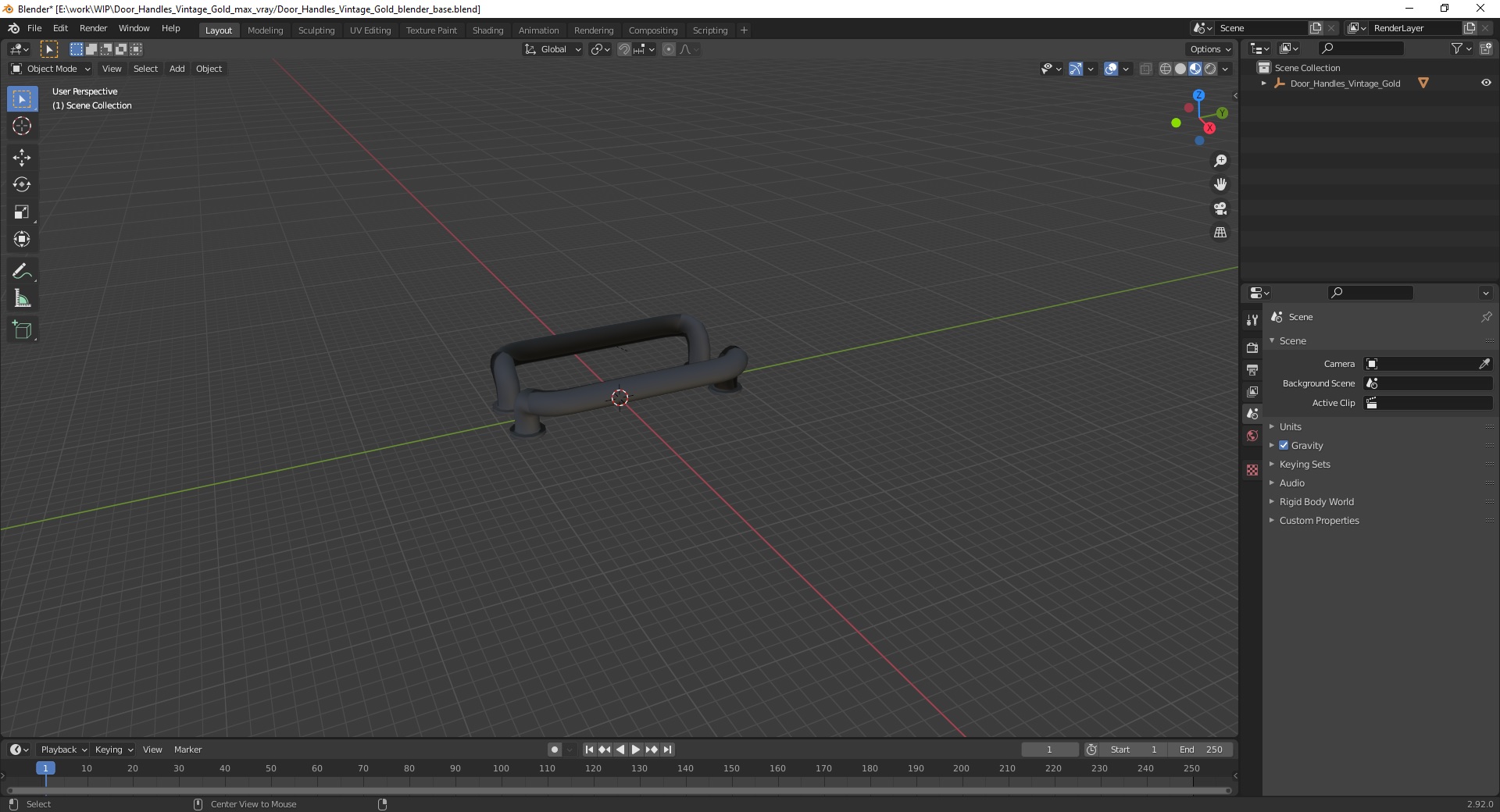1500x812 pixels.
Task: Toggle proportional editing
Action: [669, 49]
